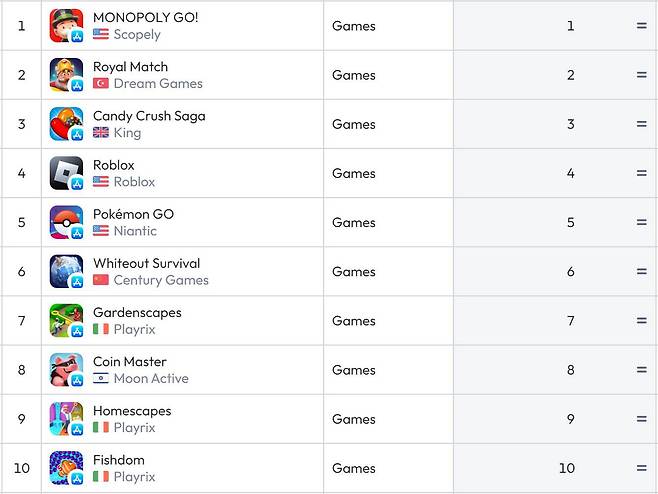This screenshot has width=658, height=494.
Task: Click the Games category for Roblox
Action: [x=354, y=173]
